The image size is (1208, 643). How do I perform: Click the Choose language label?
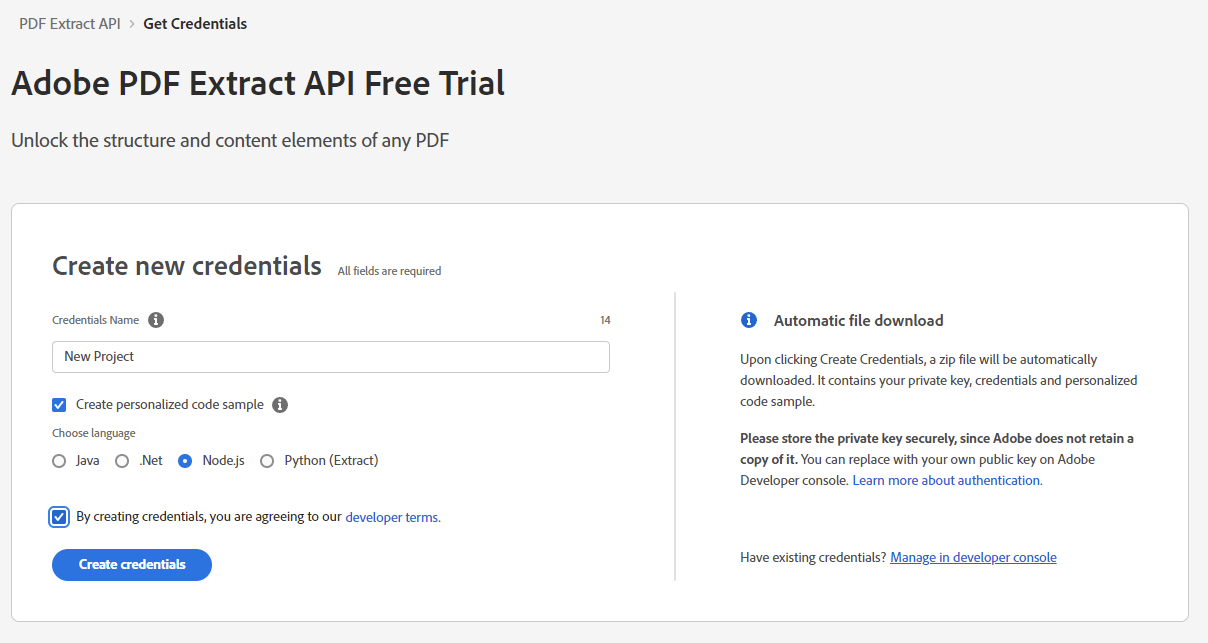[94, 433]
